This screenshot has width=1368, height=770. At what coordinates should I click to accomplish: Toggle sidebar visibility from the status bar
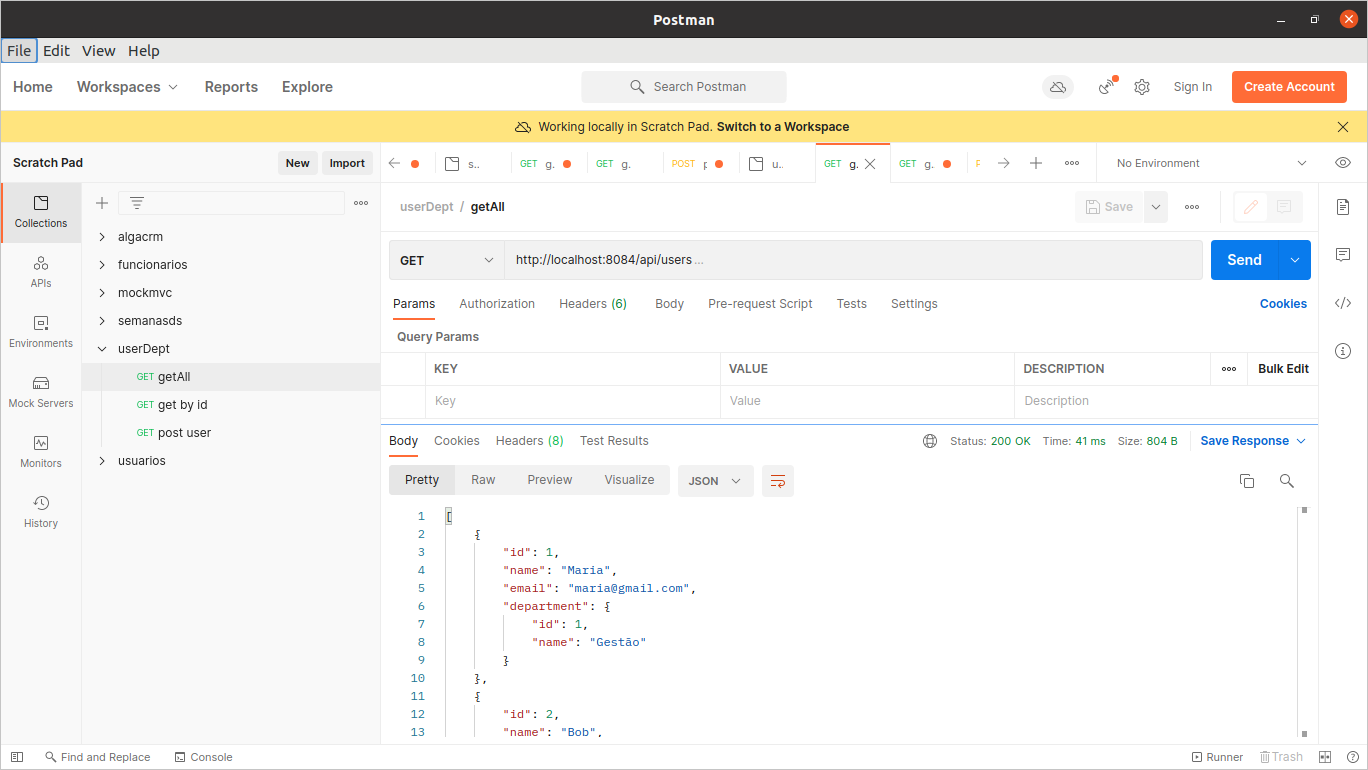pyautogui.click(x=17, y=757)
